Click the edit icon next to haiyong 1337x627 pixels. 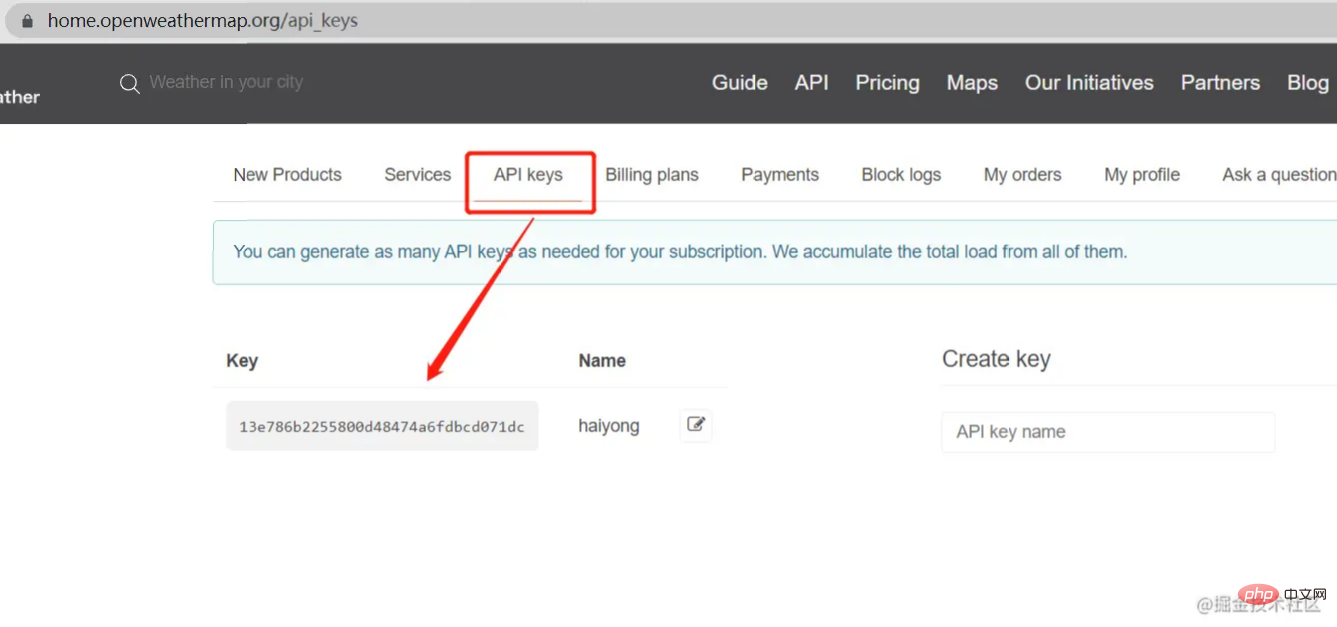tap(696, 425)
